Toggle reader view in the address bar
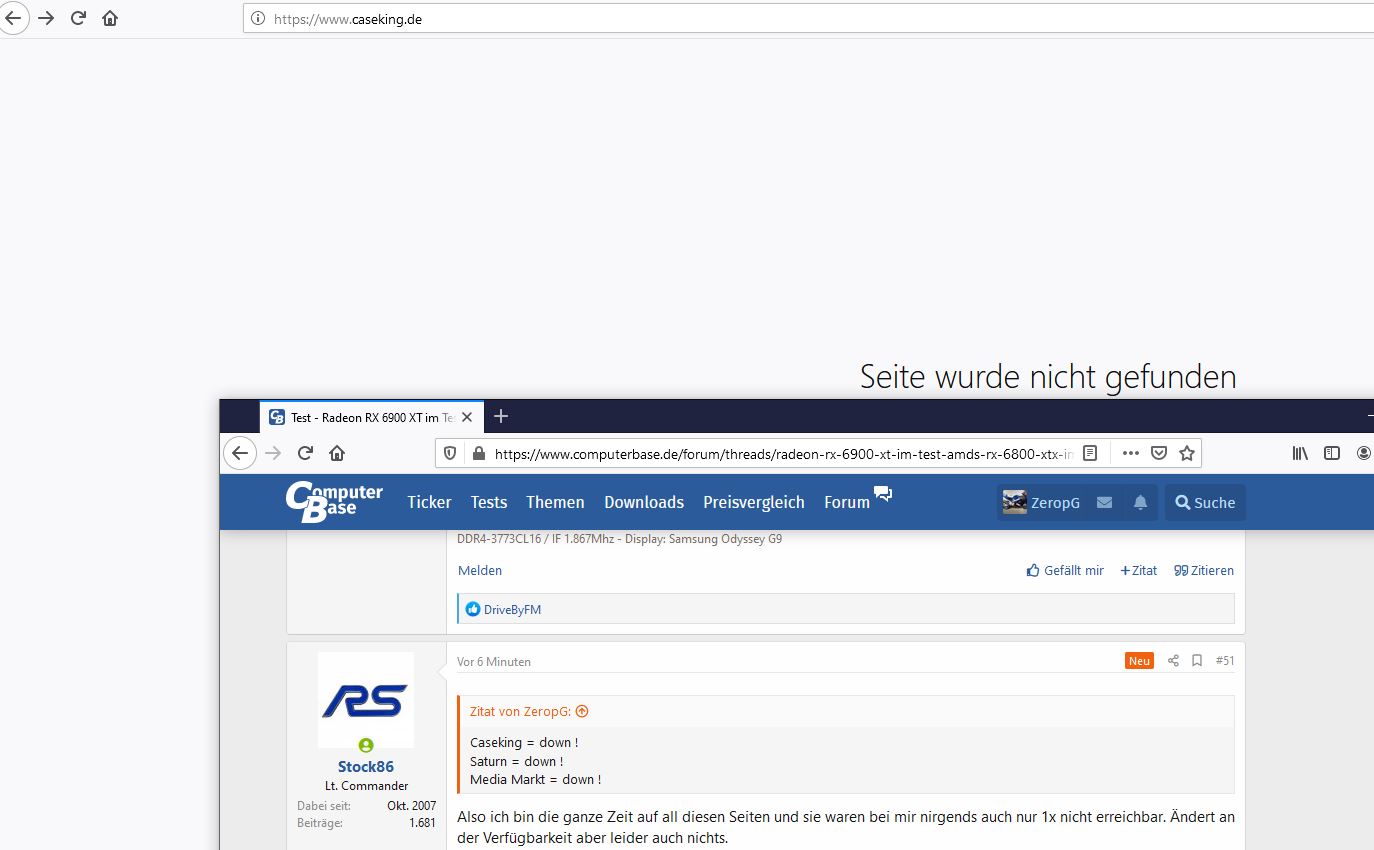 click(1090, 453)
